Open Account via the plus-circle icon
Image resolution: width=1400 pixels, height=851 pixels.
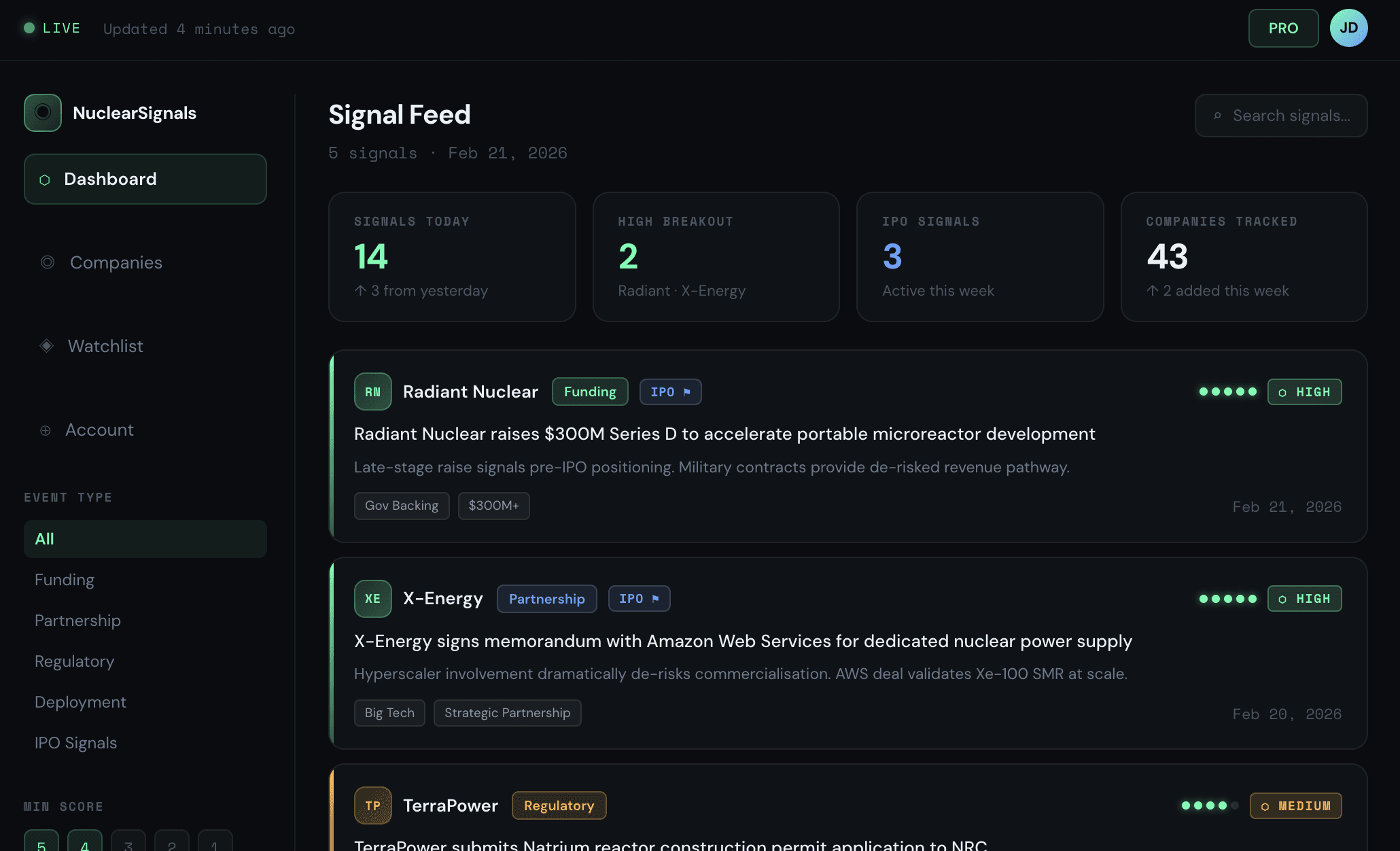46,430
